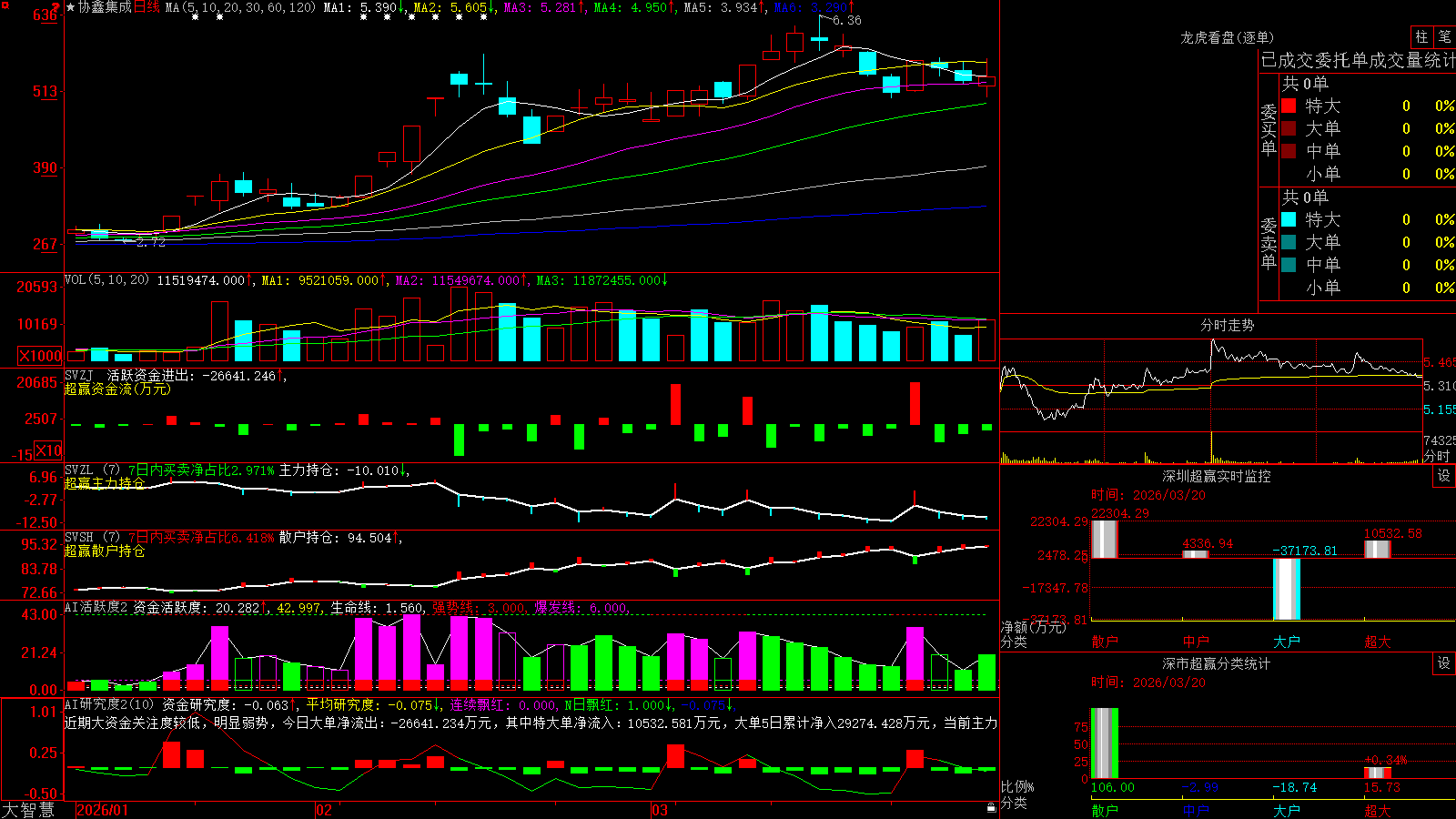
Task: Switch order view to 笔 (tick) mode
Action: pyautogui.click(x=1444, y=37)
